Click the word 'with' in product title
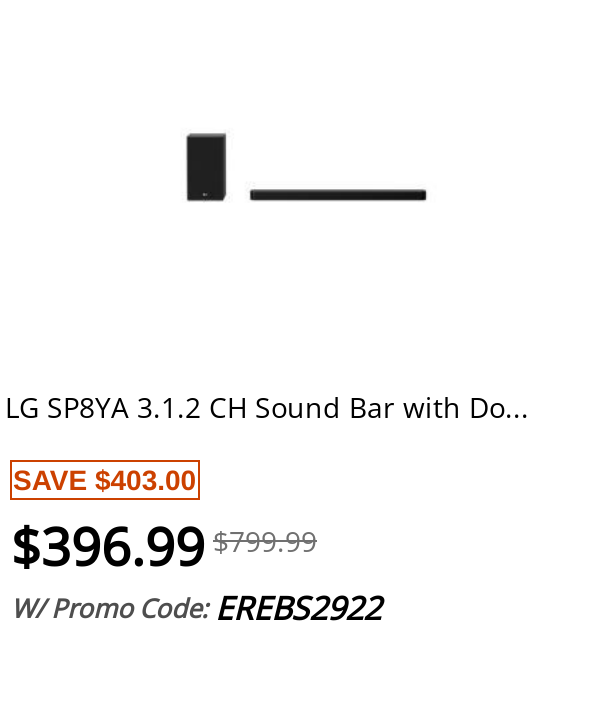Image resolution: width=610 pixels, height=728 pixels. pyautogui.click(x=431, y=409)
